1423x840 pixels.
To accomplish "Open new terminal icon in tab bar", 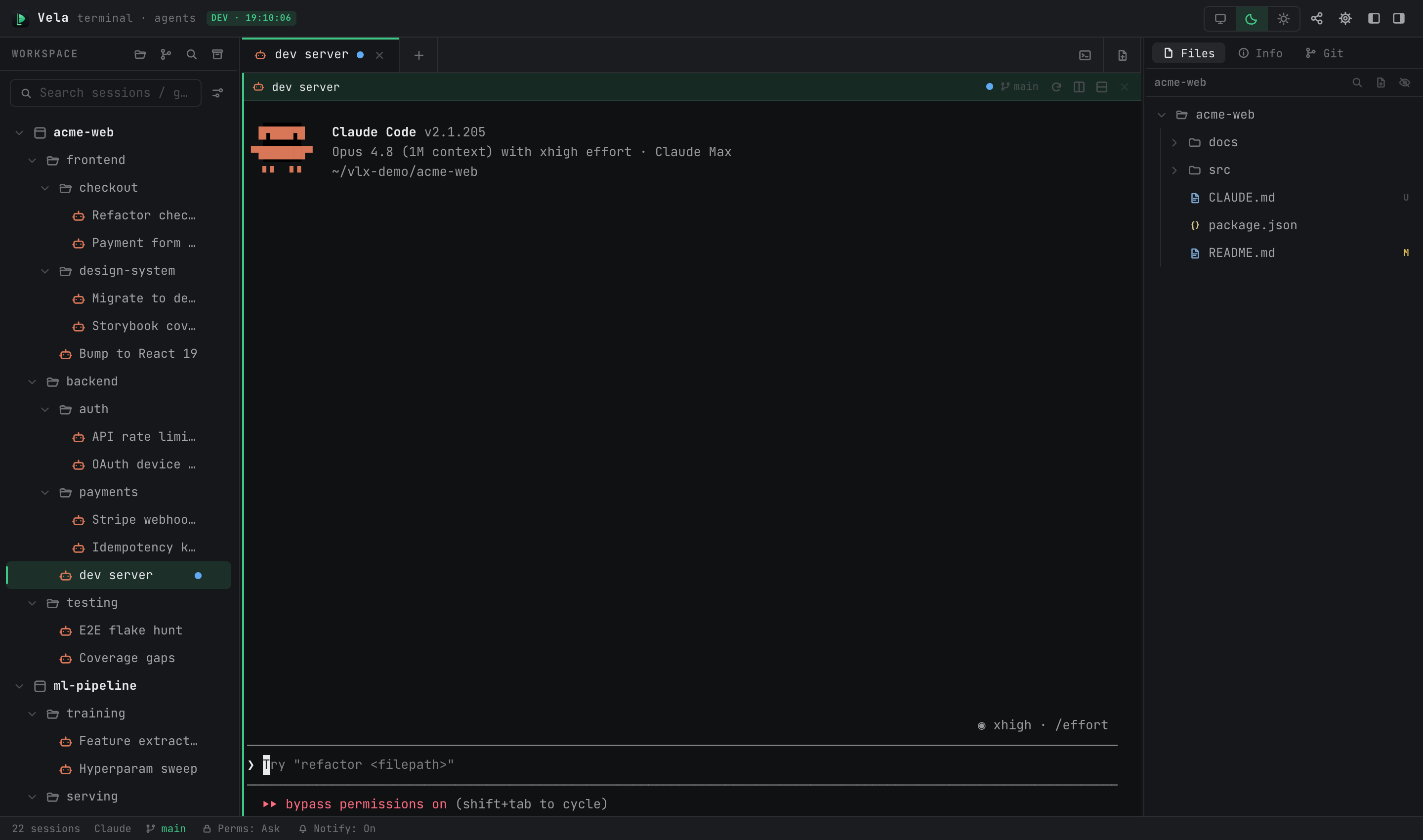I will [1085, 55].
